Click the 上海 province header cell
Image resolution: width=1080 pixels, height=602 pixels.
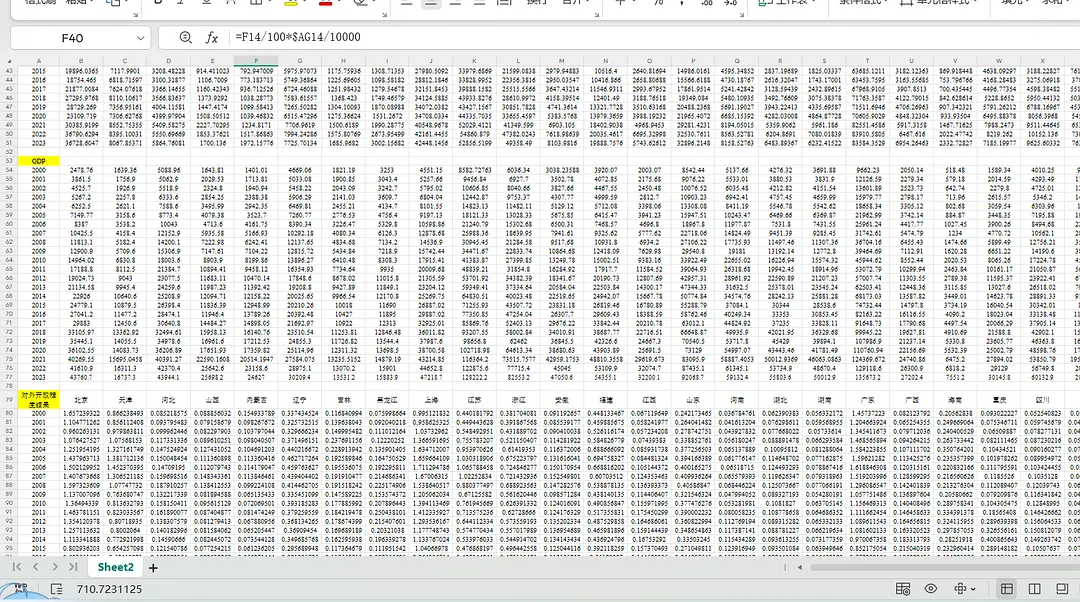(430, 399)
